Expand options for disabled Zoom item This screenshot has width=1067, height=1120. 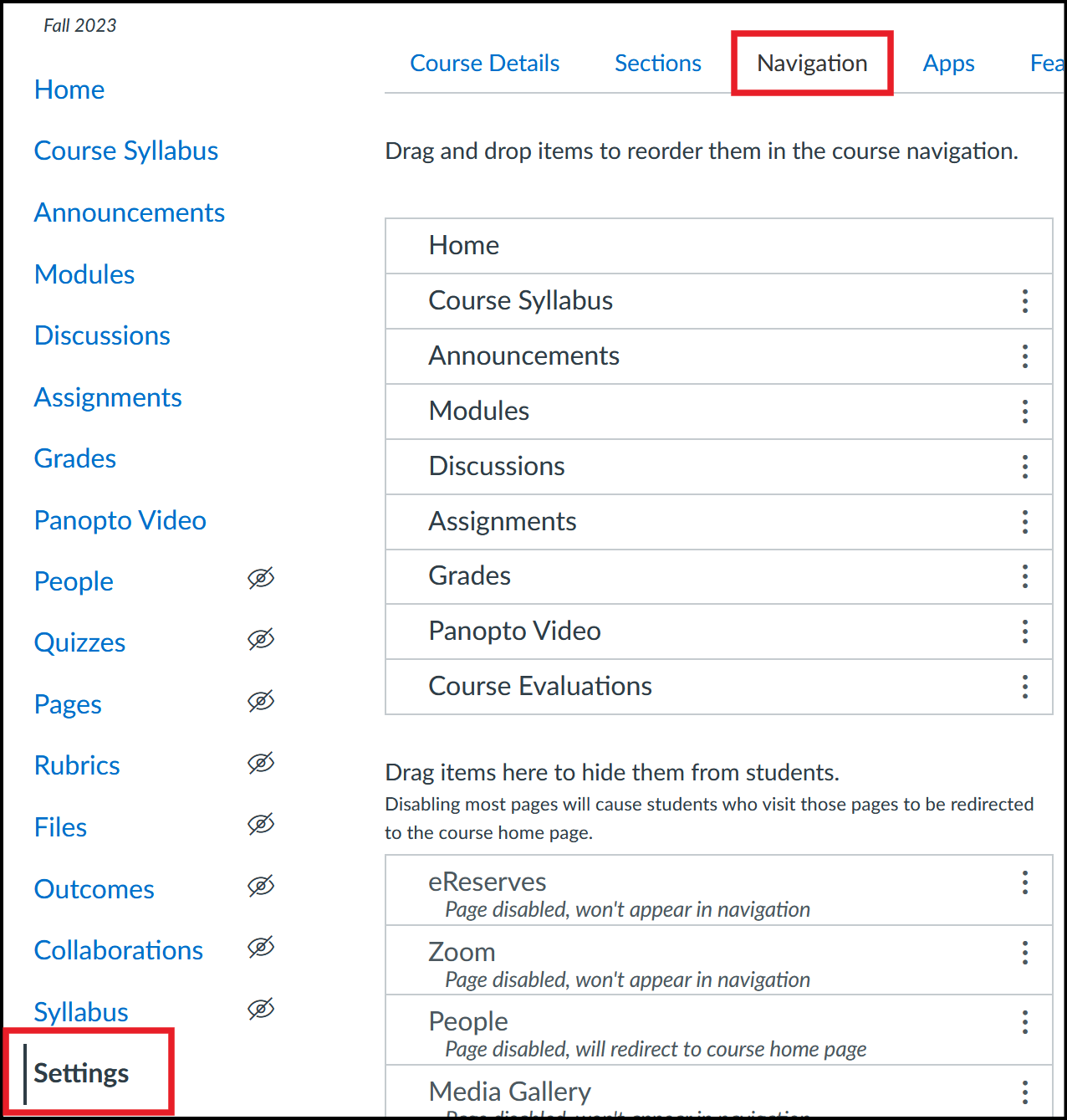1024,953
